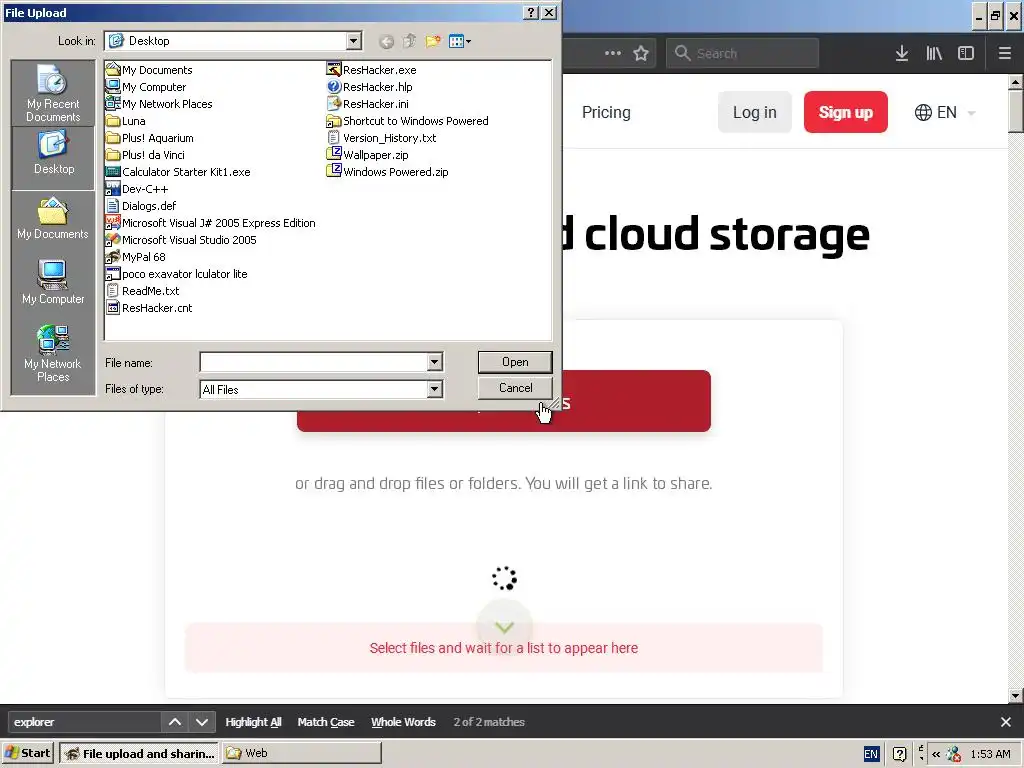Select ReadMe.txt file
The image size is (1024, 768).
142,291
